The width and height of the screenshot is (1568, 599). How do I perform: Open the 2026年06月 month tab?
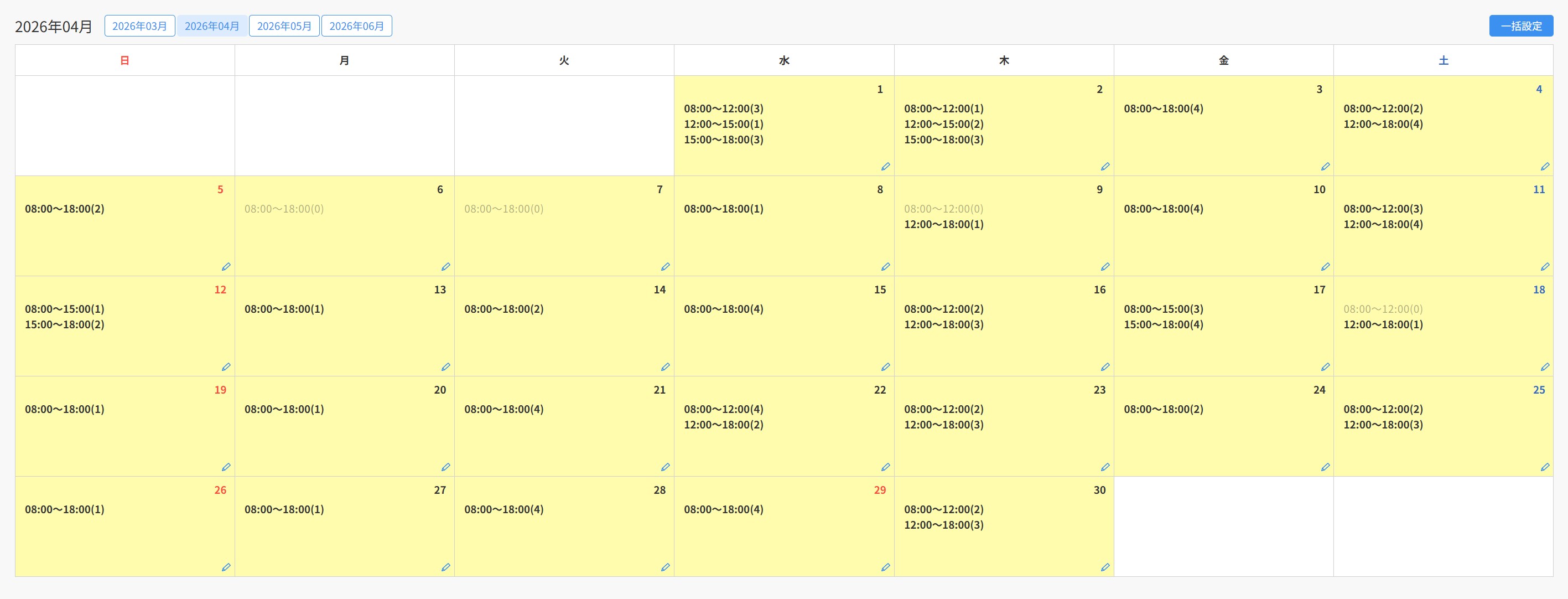click(357, 26)
